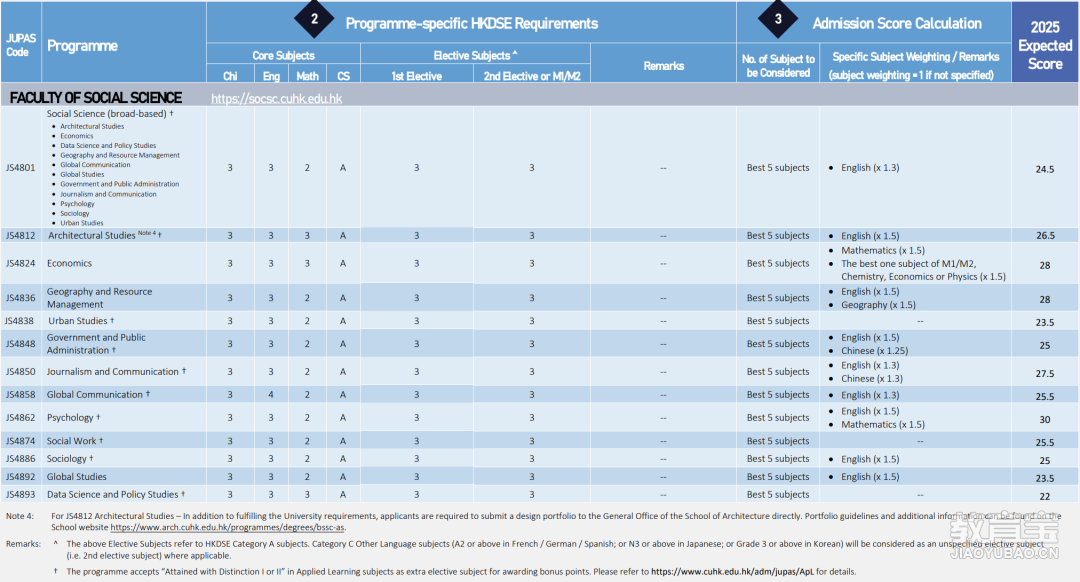Click the 'No. of Subject to be Considered' header
The image size is (1080, 582).
(x=778, y=66)
